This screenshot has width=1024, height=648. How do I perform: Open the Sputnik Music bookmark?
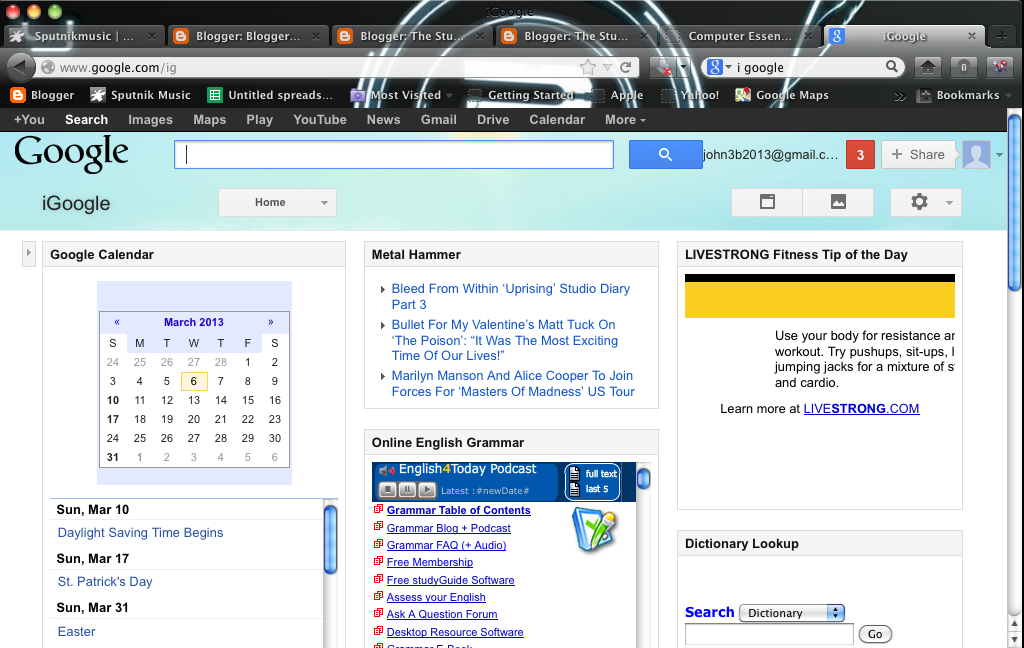click(x=140, y=95)
